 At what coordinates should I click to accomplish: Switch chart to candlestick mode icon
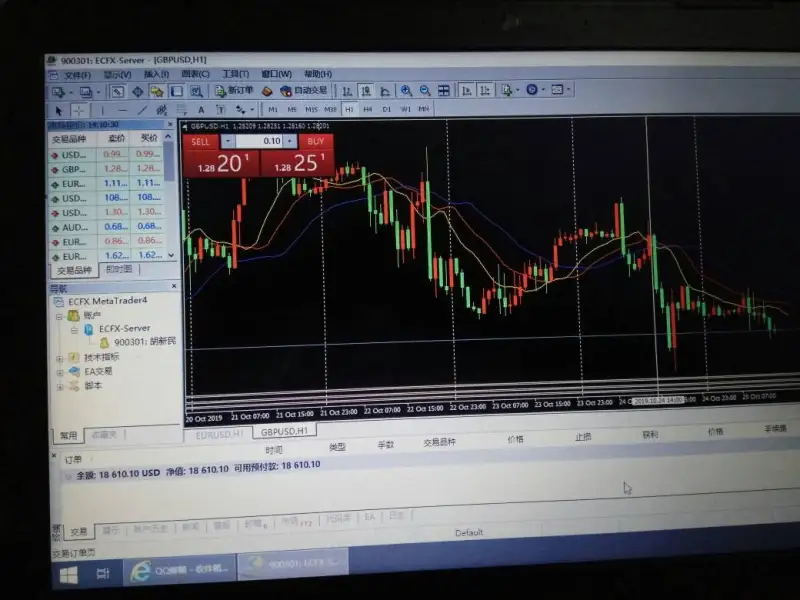tap(366, 91)
